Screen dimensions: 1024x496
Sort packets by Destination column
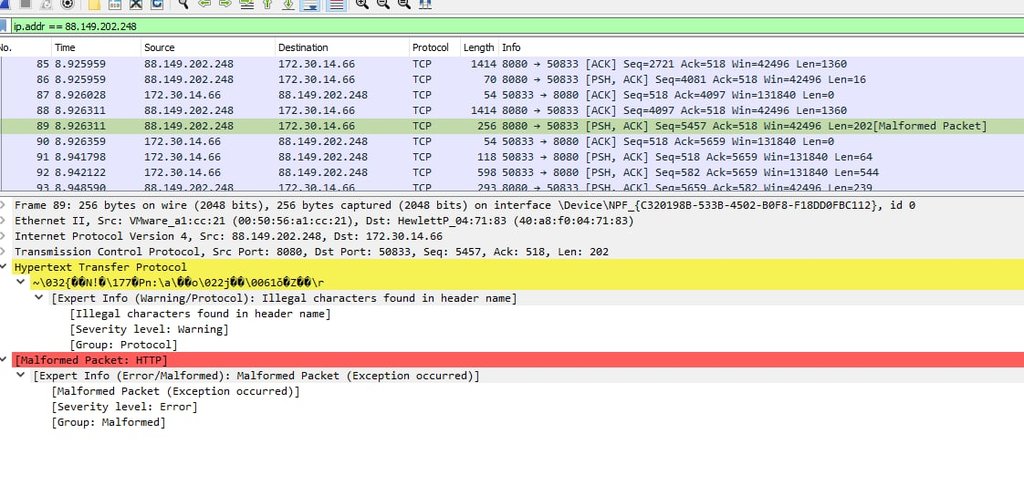click(x=342, y=48)
